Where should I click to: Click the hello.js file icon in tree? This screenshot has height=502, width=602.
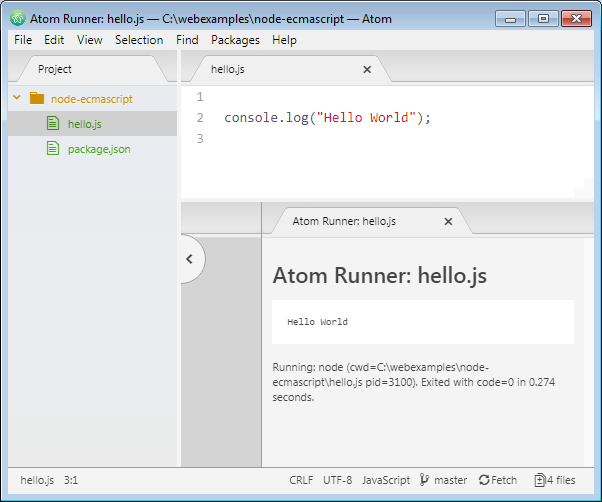coord(53,124)
